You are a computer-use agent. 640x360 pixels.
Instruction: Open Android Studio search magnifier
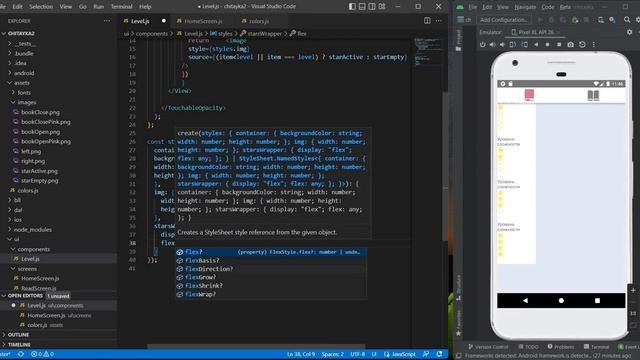point(627,20)
